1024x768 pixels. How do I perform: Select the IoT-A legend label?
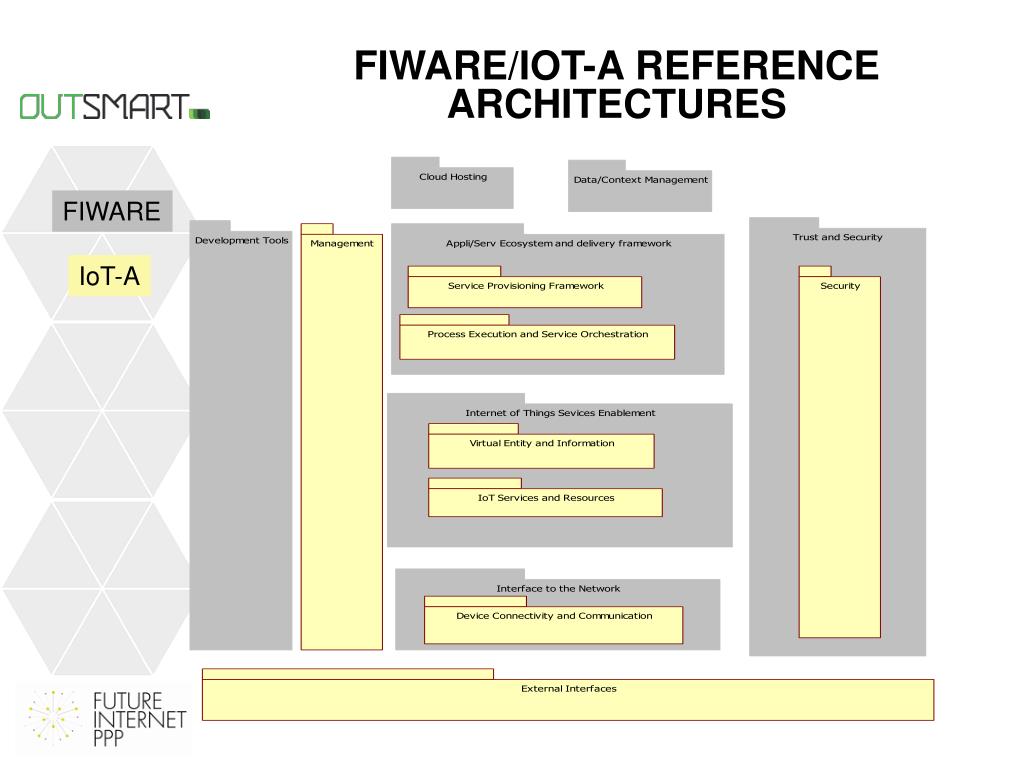(110, 276)
